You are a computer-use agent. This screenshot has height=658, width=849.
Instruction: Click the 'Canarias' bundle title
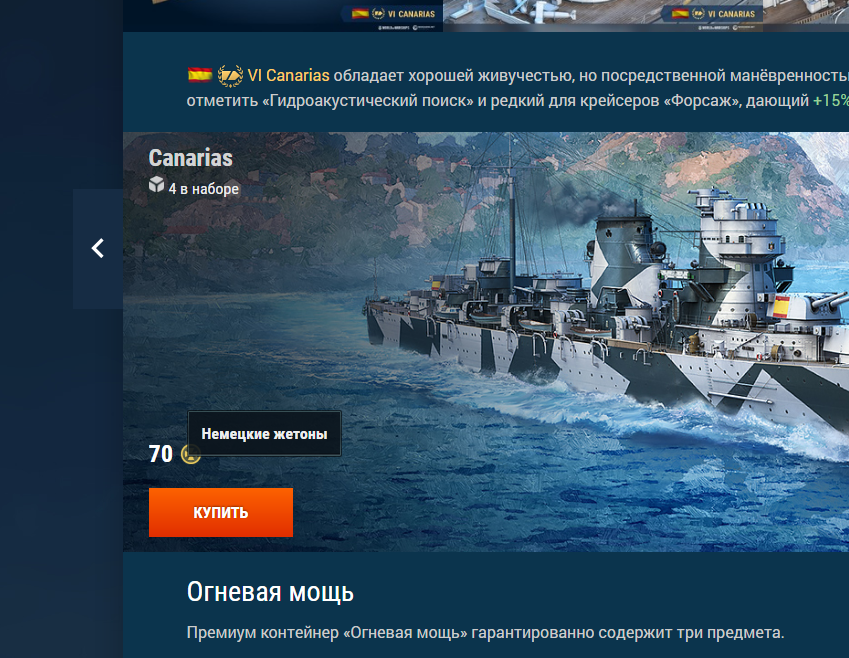[x=191, y=158]
